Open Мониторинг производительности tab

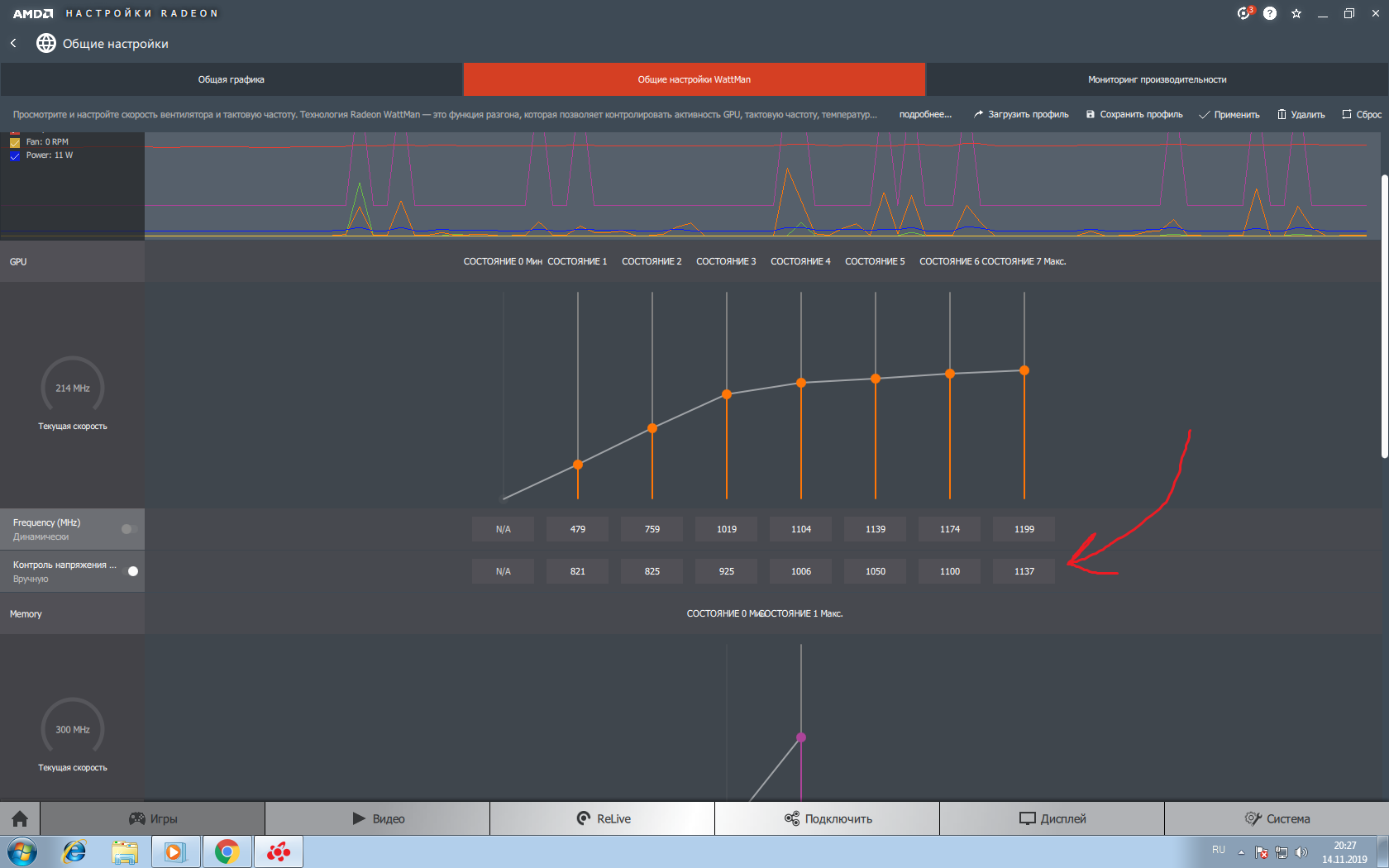click(x=1157, y=79)
